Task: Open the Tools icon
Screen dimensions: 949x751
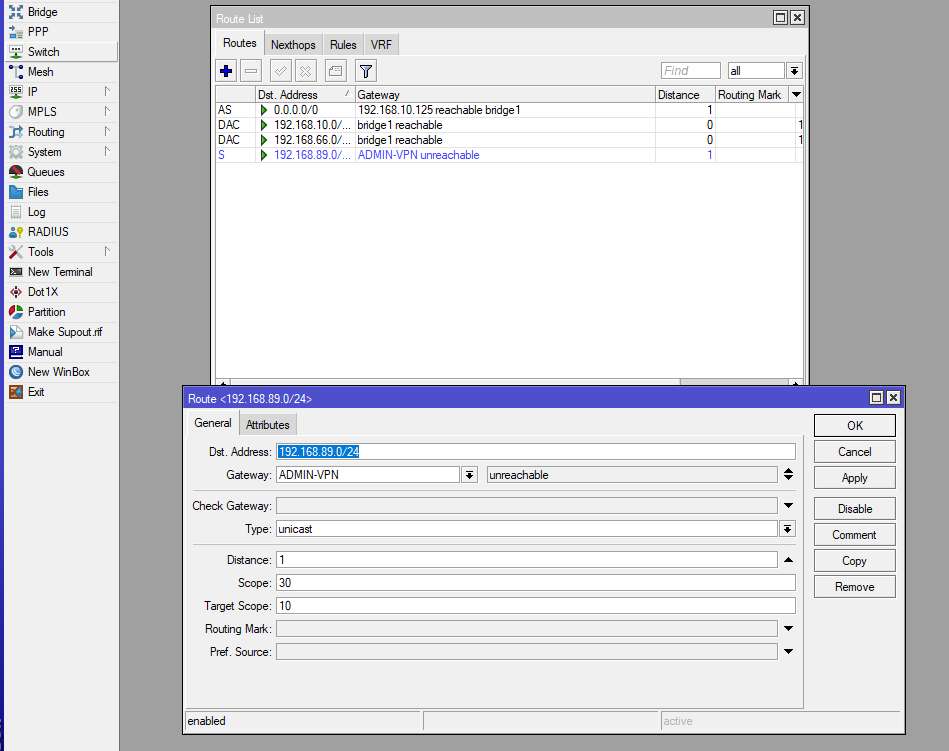Action: [16, 252]
